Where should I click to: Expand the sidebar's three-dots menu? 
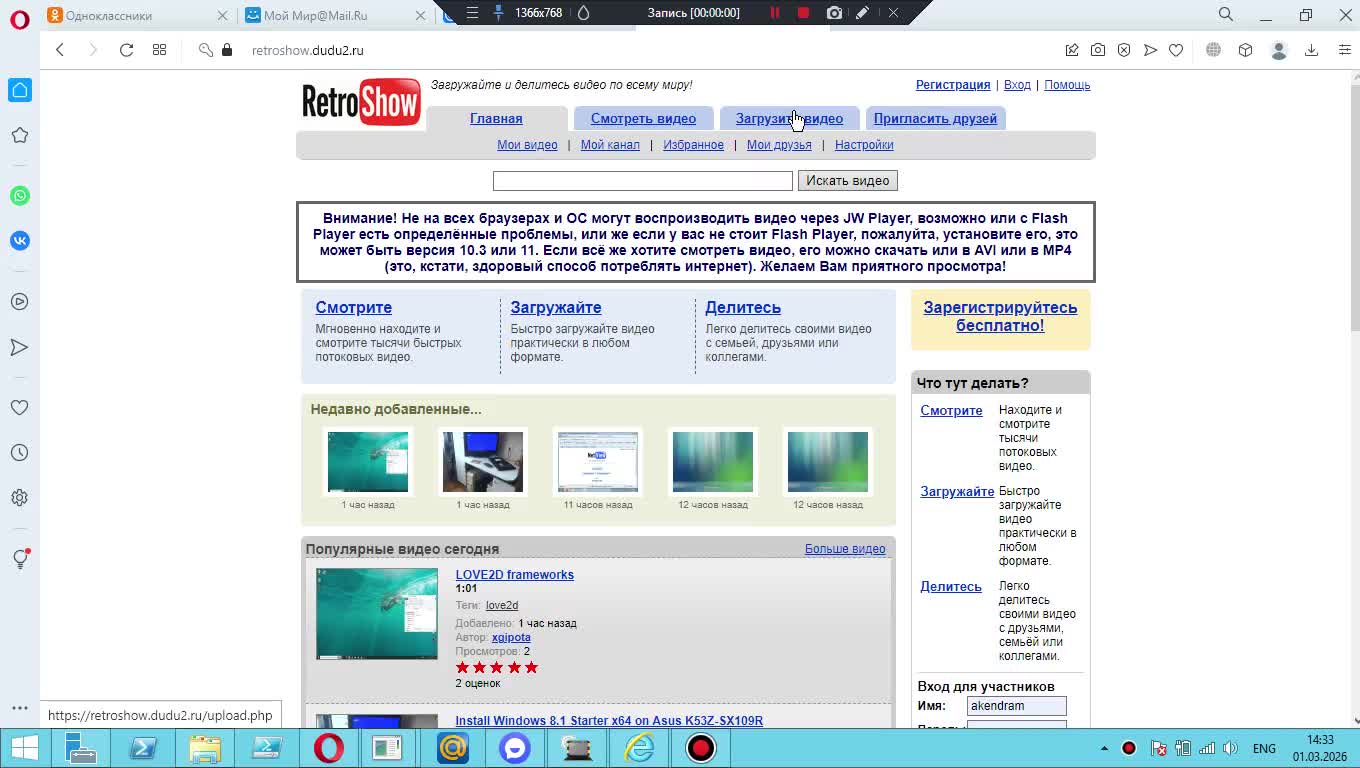click(x=20, y=708)
